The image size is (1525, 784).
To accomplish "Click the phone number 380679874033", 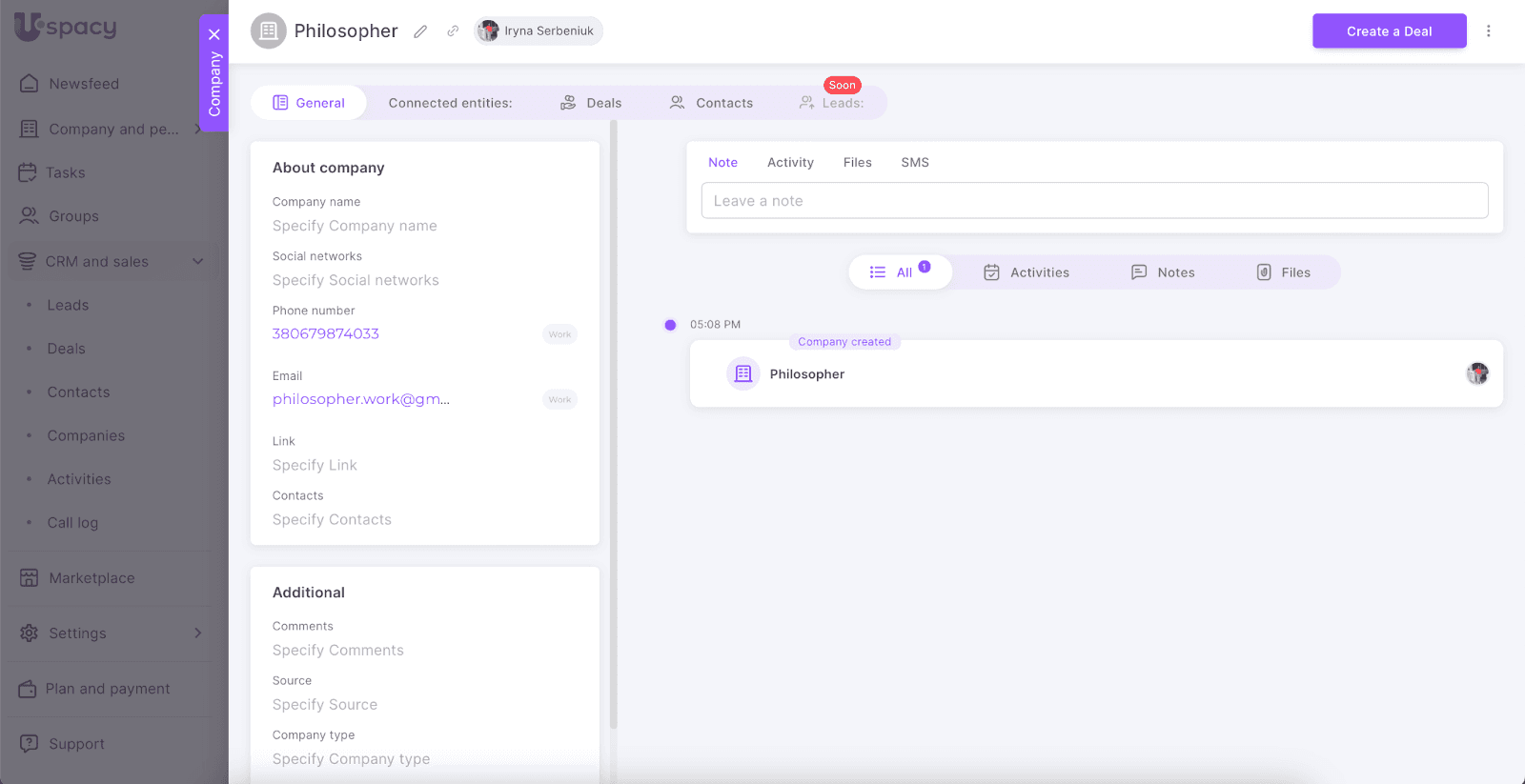I will [326, 333].
